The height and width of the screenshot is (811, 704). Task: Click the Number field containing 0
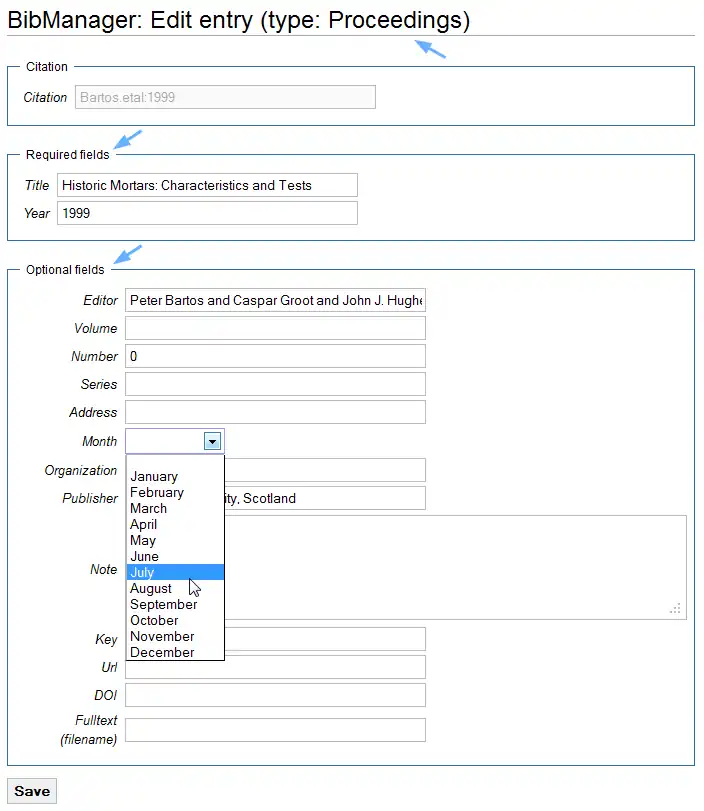(275, 356)
